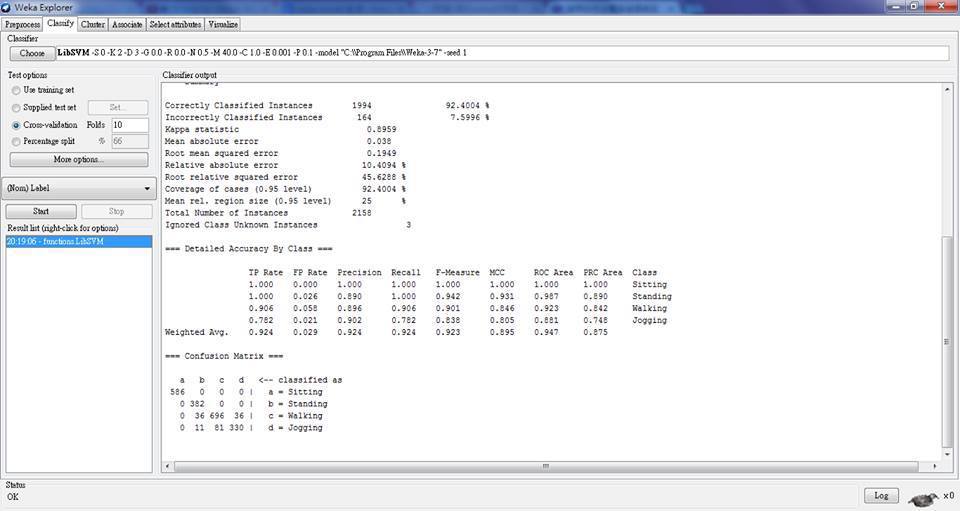Click the 'OK' status text
This screenshot has width=960, height=511.
(13, 497)
